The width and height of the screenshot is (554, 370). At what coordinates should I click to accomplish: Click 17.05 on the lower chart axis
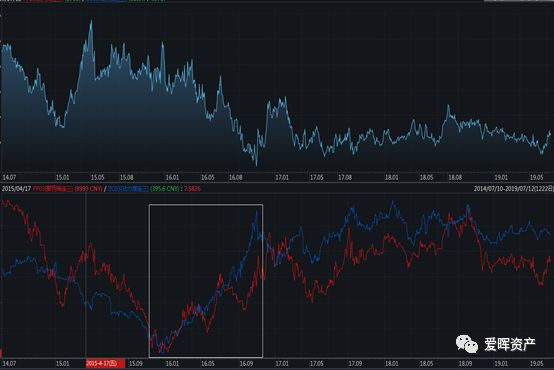point(317,363)
